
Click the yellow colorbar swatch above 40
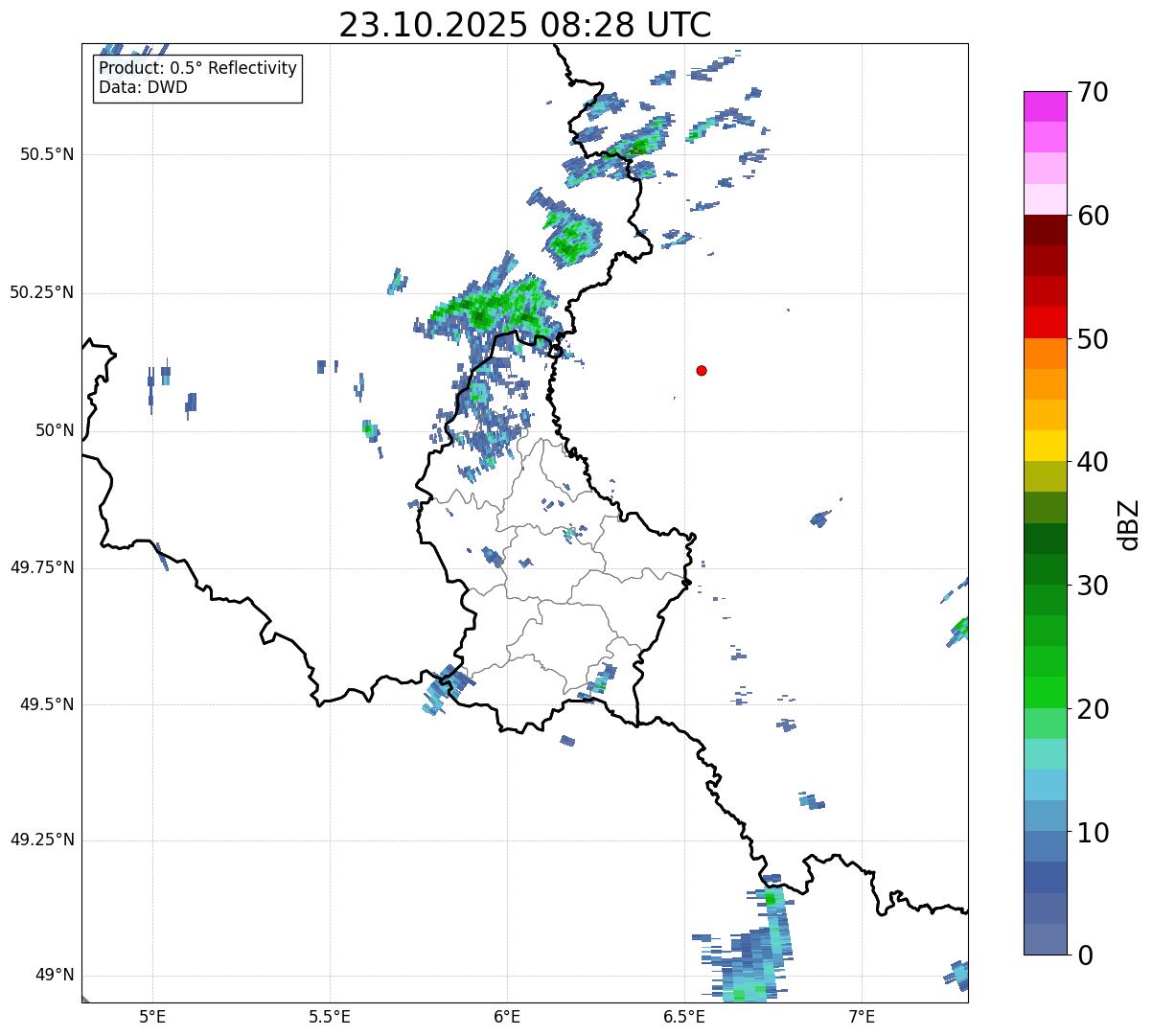click(1046, 446)
